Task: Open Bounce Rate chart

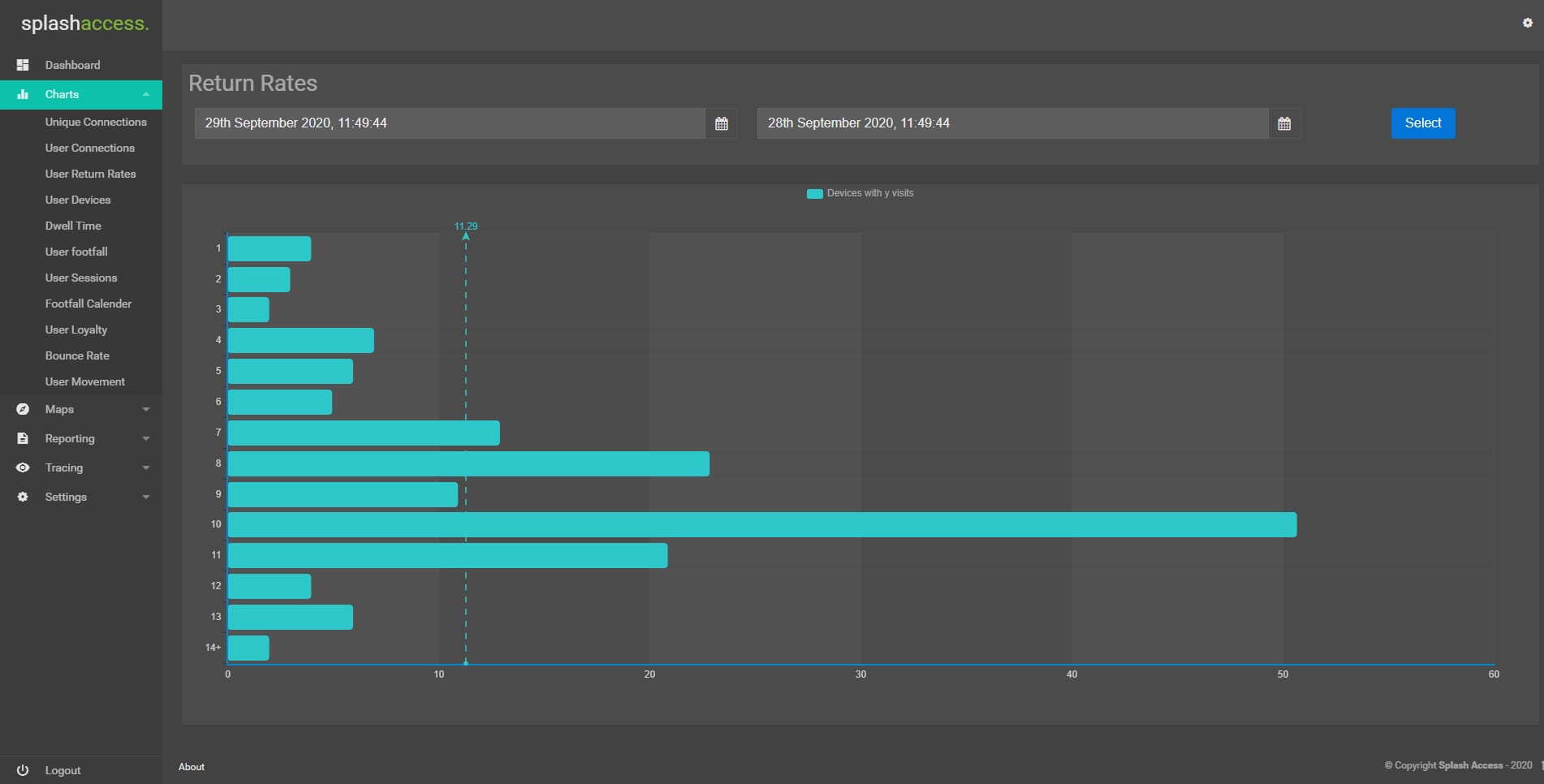Action: (77, 355)
